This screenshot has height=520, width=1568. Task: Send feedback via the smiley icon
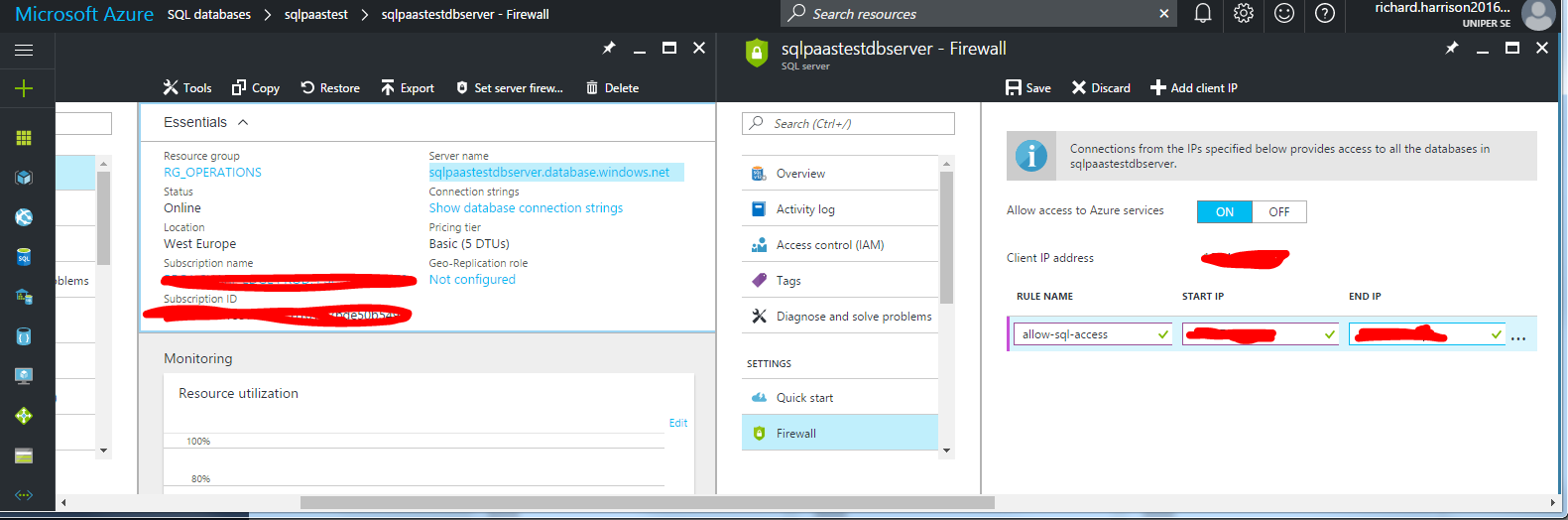[1284, 14]
